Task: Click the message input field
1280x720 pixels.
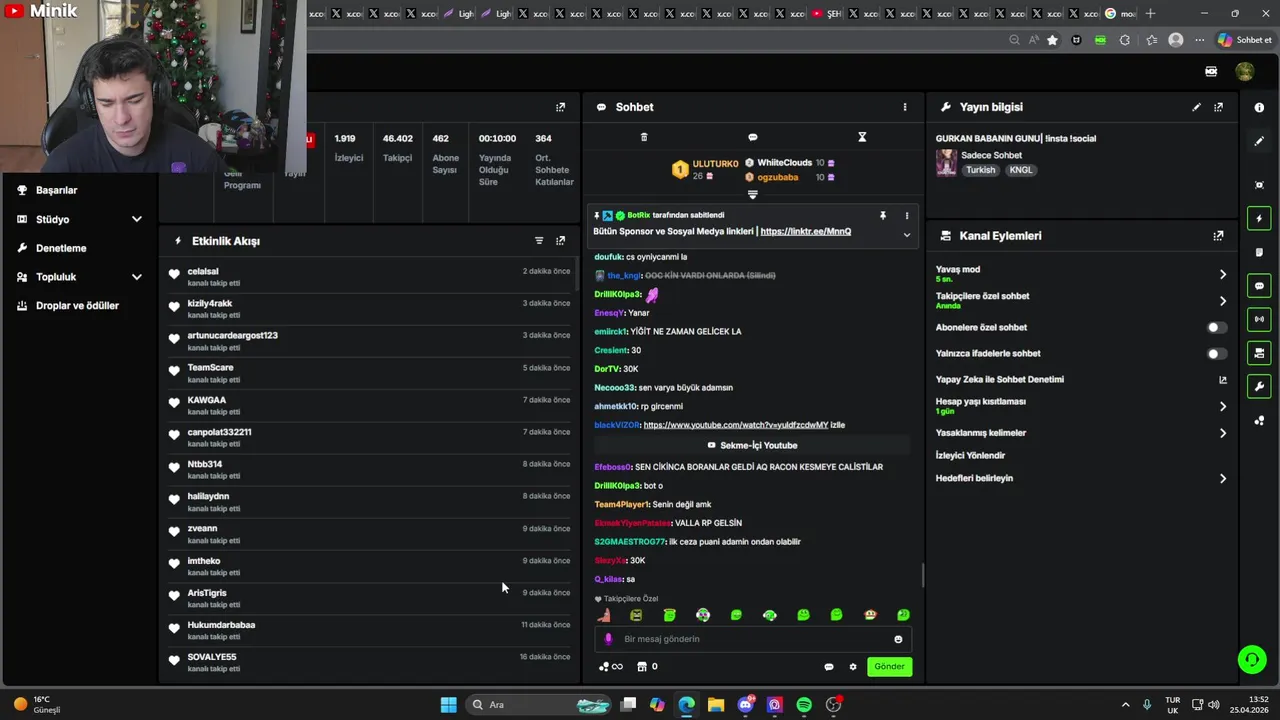Action: click(x=752, y=639)
